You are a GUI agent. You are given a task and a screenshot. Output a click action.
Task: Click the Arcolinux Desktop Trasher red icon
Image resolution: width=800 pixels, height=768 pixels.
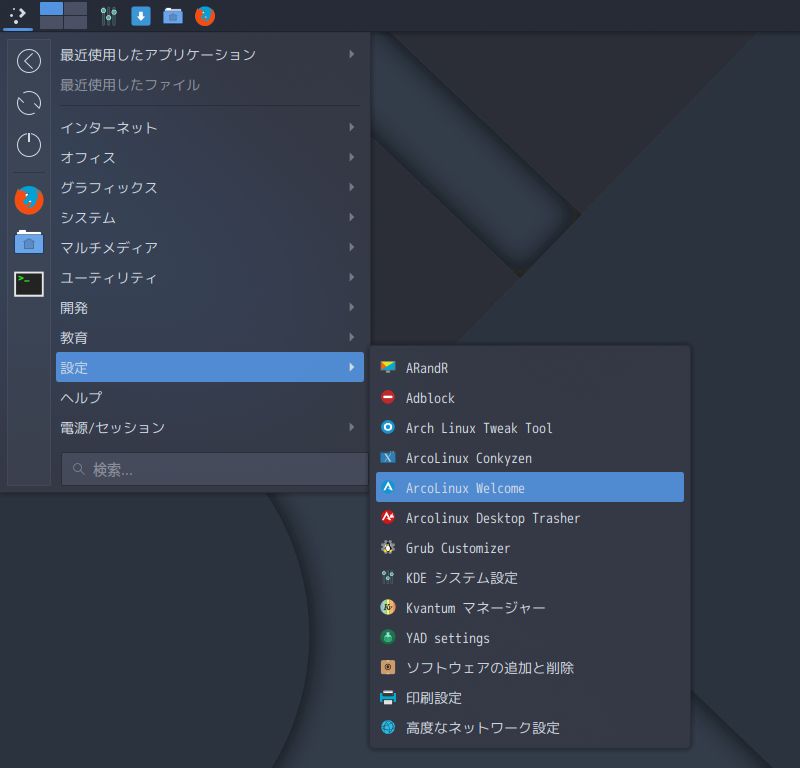(388, 517)
